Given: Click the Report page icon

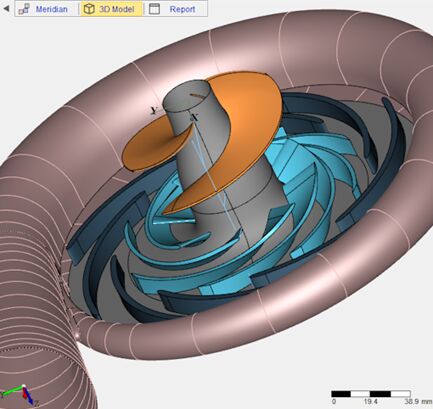Looking at the screenshot, I should (154, 9).
